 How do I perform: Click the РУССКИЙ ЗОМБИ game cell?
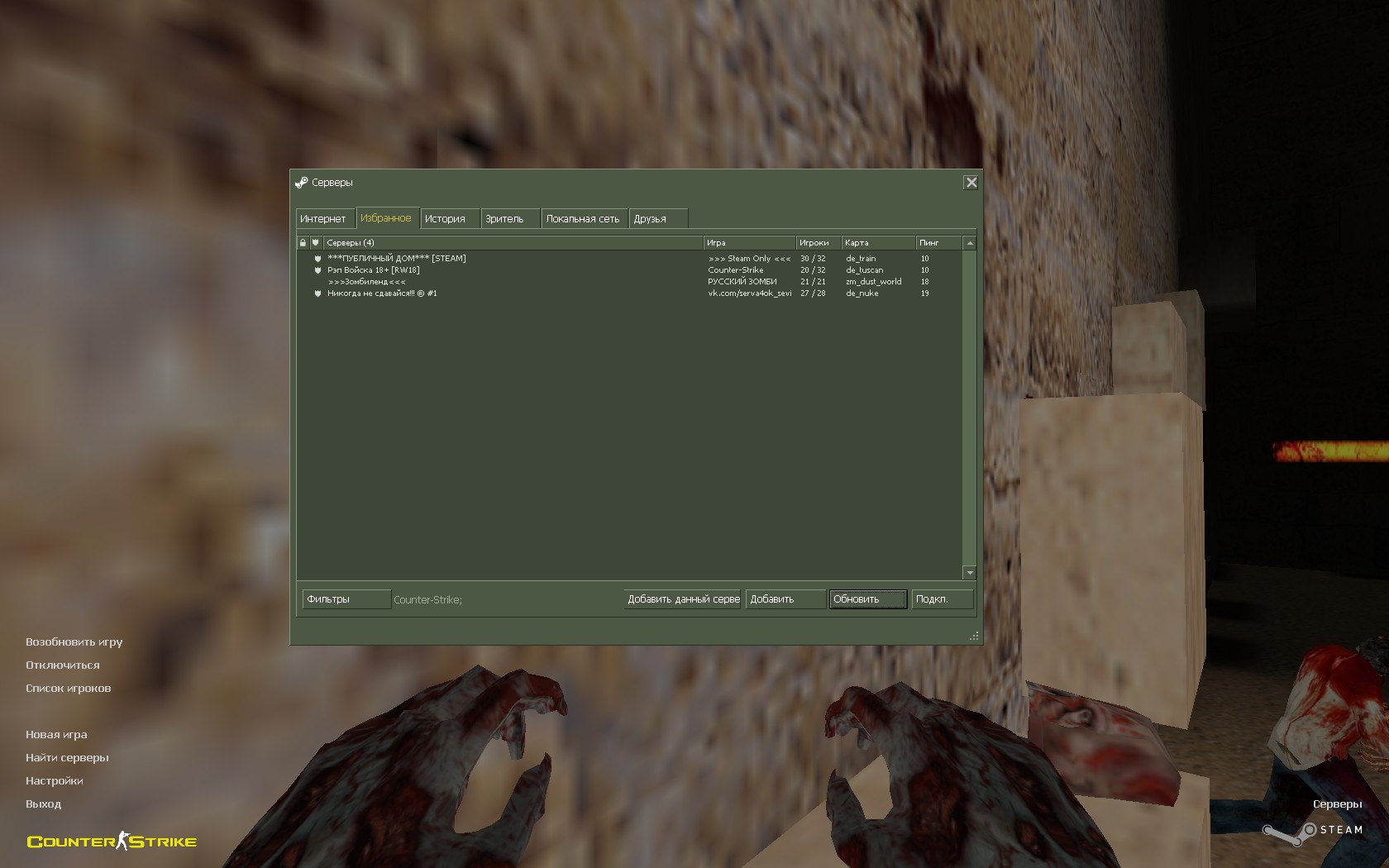tap(742, 282)
